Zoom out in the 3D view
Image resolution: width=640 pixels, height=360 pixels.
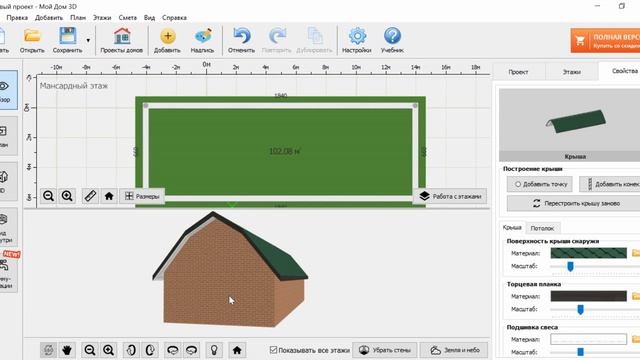(90, 350)
